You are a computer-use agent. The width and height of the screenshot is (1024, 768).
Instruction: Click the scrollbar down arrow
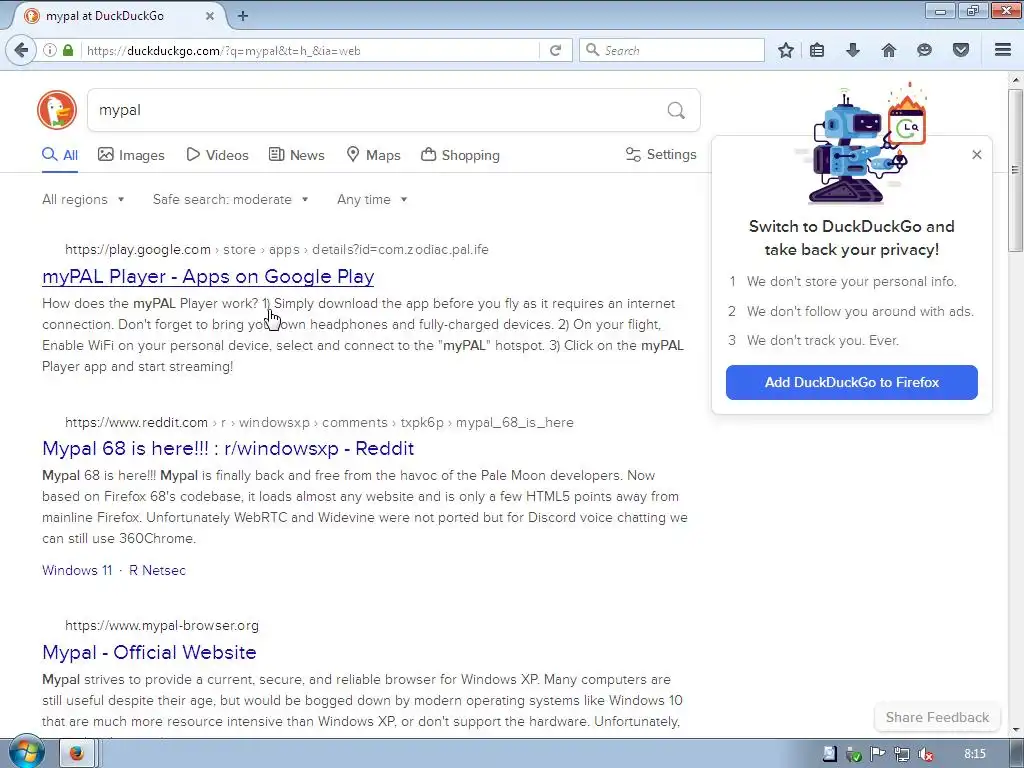pyautogui.click(x=1016, y=729)
